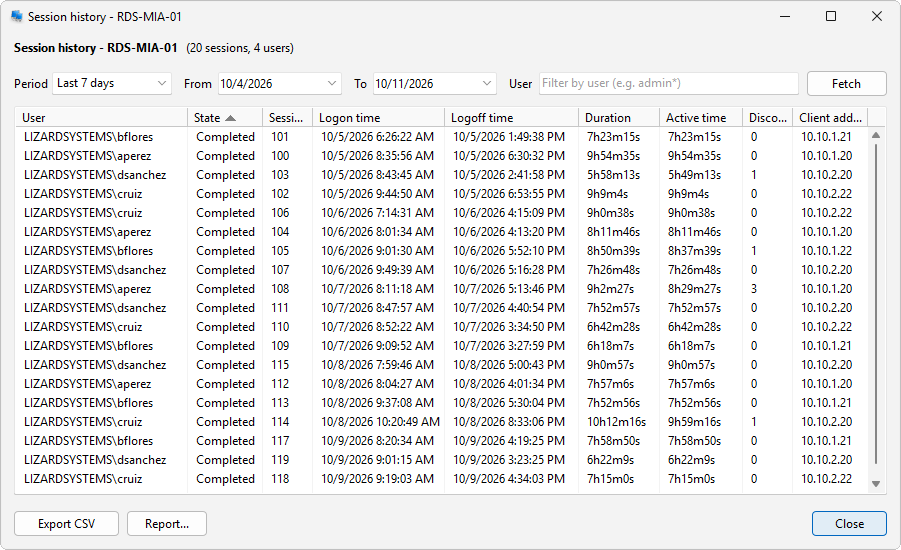This screenshot has height=550, width=901.
Task: Select the aperez row for session 100
Action: pos(441,156)
